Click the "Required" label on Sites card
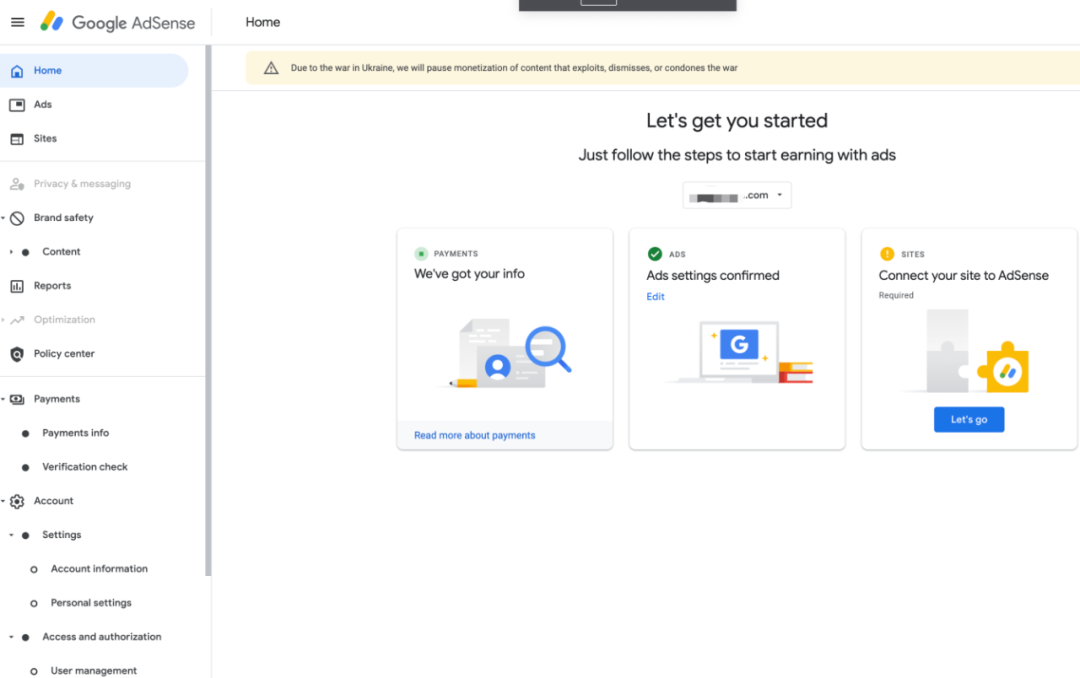Screen dimensions: 1080x678 point(896,296)
